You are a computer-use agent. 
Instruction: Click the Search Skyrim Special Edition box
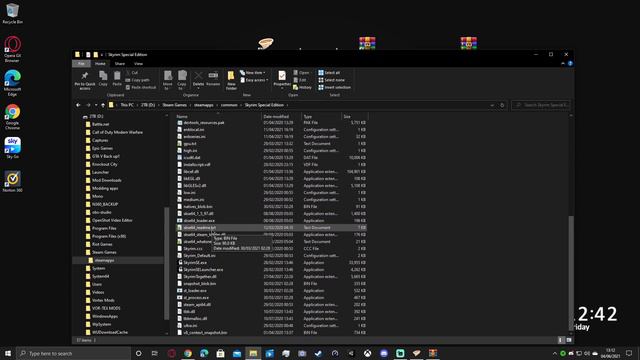(541, 105)
